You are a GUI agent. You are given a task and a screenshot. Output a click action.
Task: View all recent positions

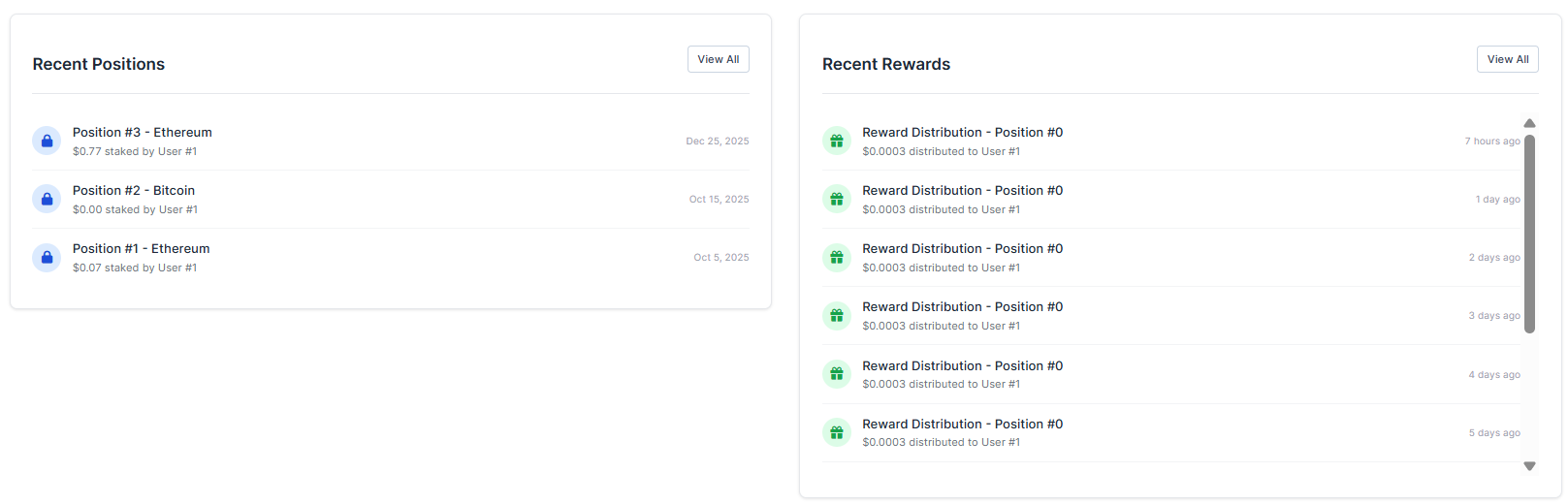tap(719, 59)
